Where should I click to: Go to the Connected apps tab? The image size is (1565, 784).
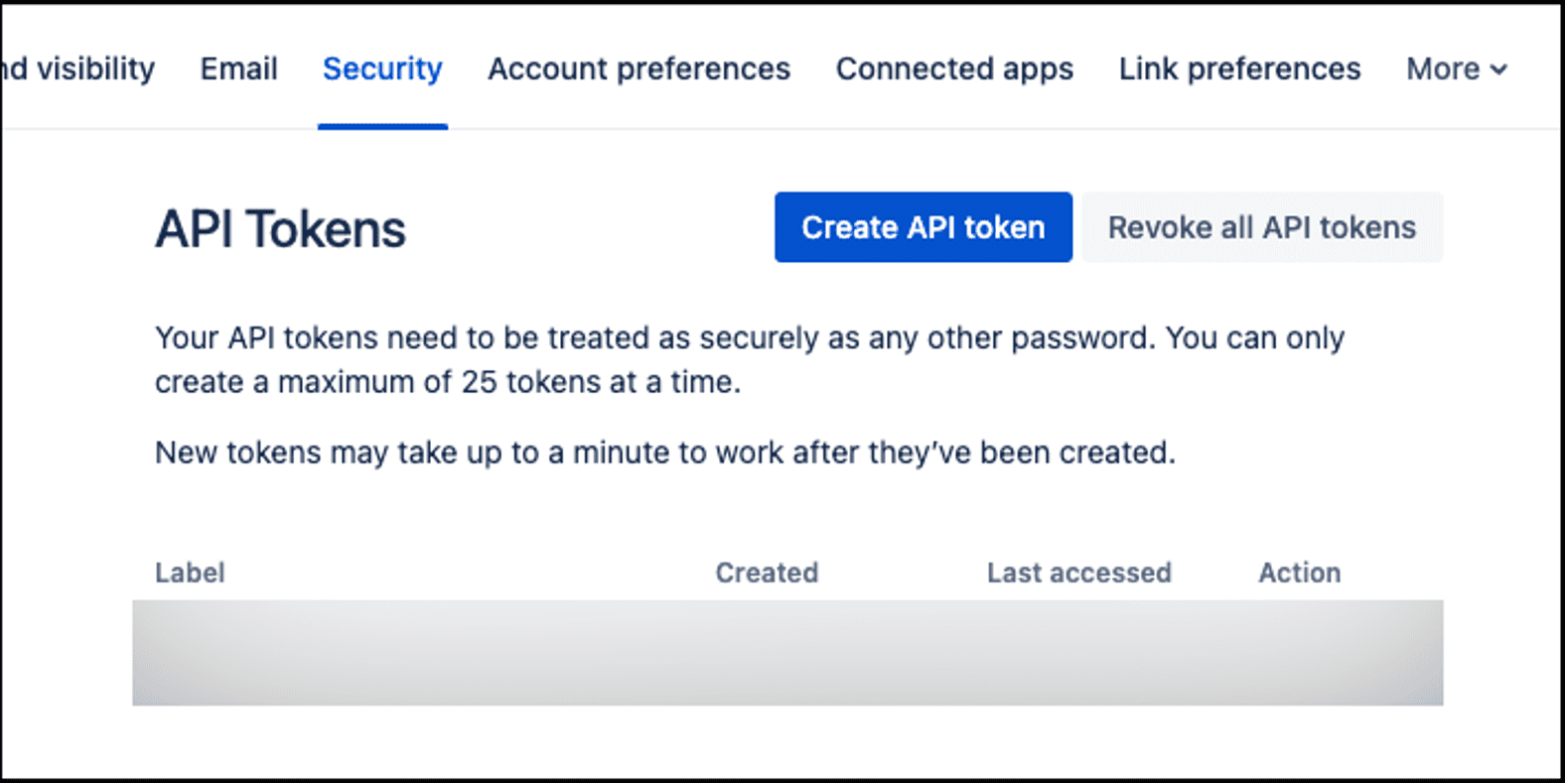point(954,68)
